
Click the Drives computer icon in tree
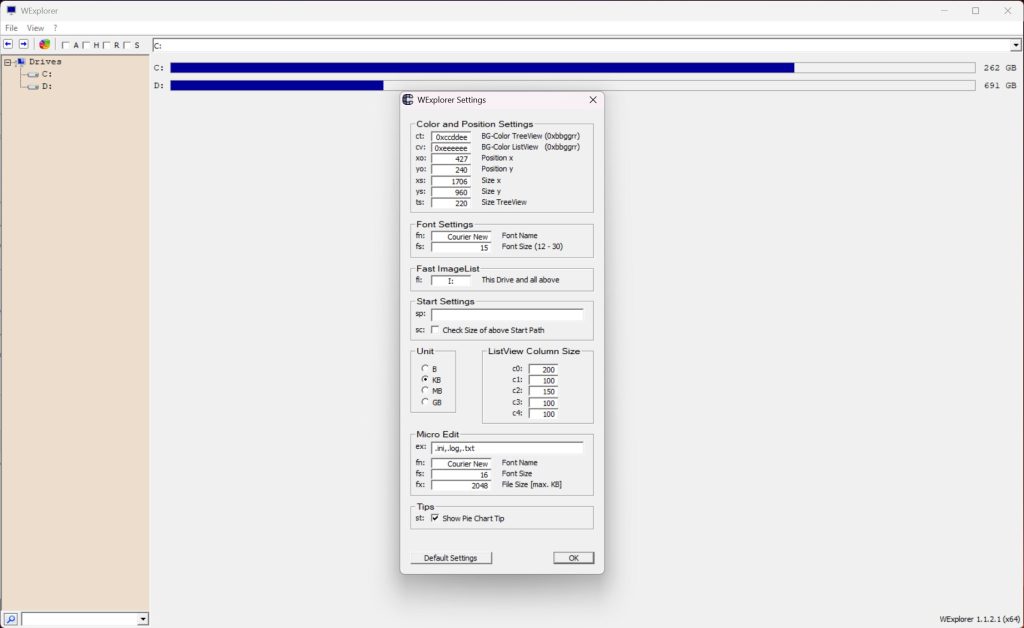pos(21,61)
